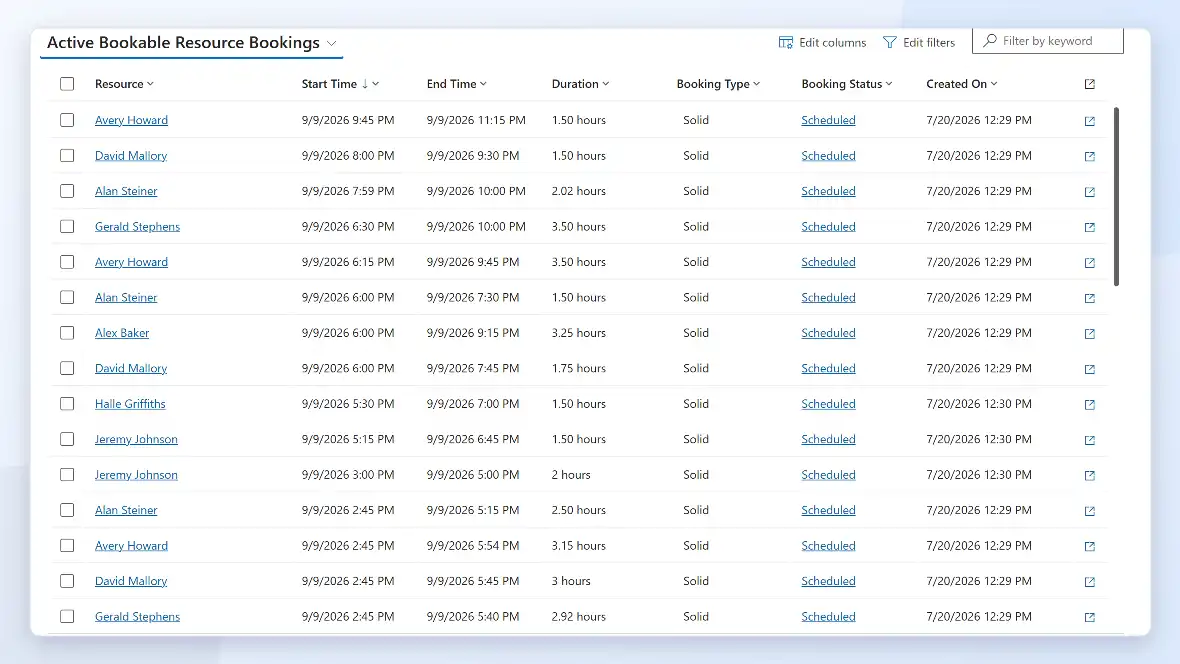This screenshot has height=664, width=1180.
Task: Open the record icon for the Jeremy Johnson 5:15 PM booking
Action: click(1089, 439)
